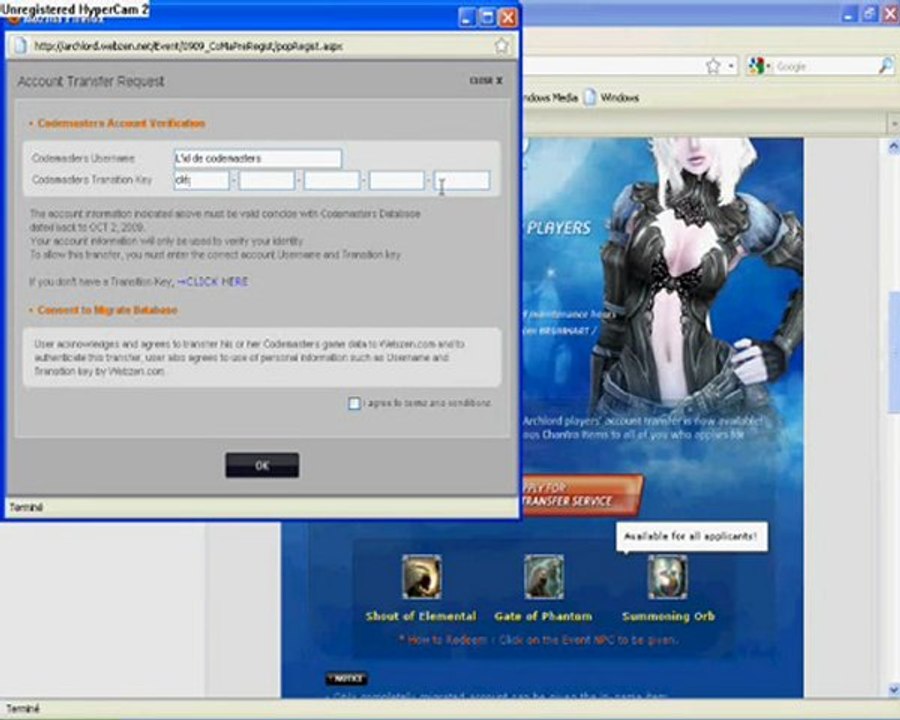Click the bookmark star in popup address bar
This screenshot has width=900, height=720.
tap(501, 45)
